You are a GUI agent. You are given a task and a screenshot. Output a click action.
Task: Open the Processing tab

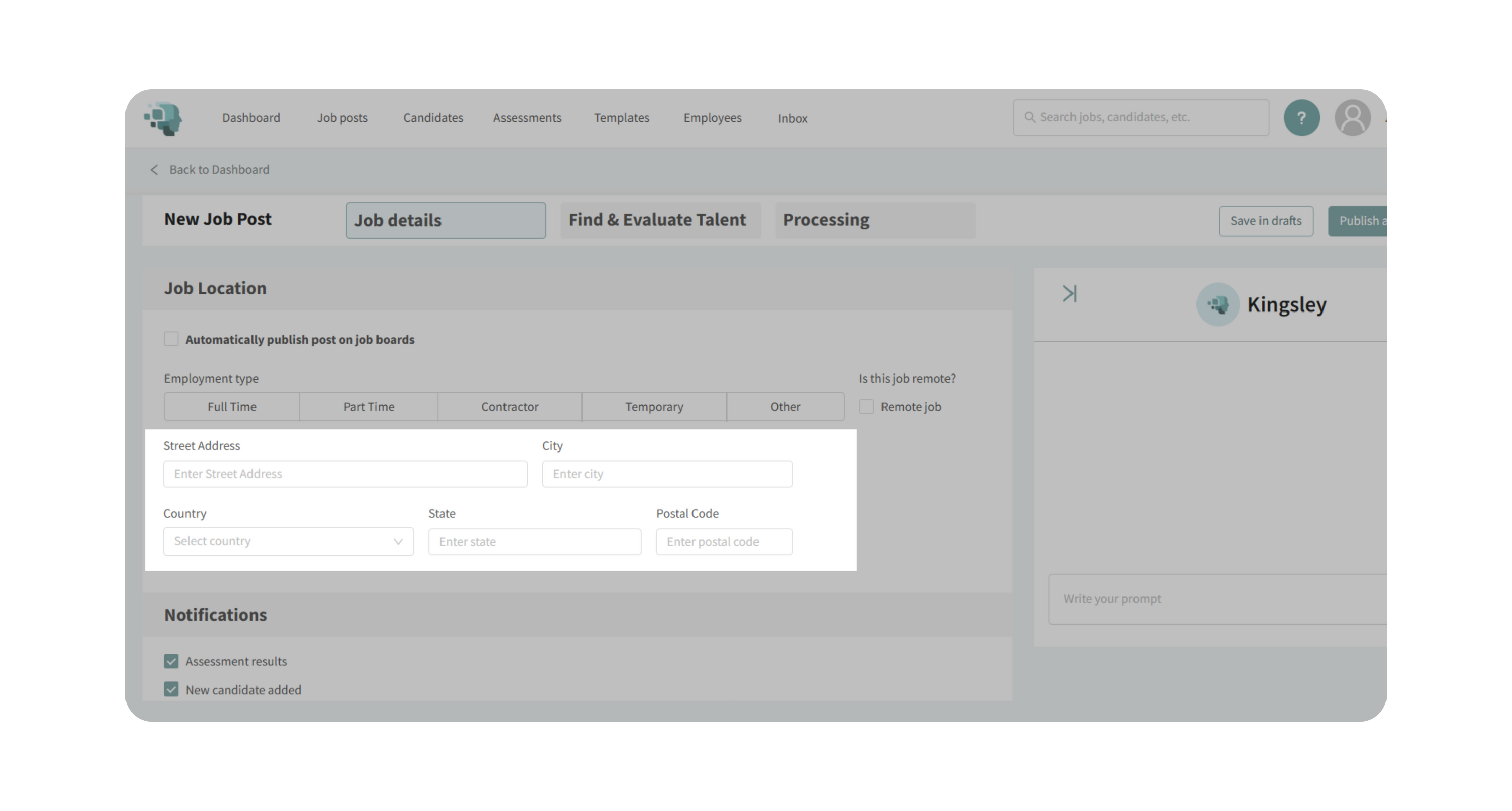pyautogui.click(x=874, y=220)
